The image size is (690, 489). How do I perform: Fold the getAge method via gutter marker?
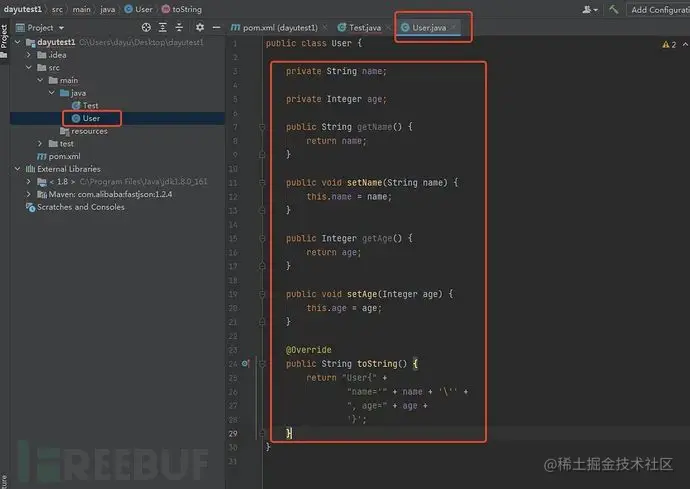(x=262, y=239)
